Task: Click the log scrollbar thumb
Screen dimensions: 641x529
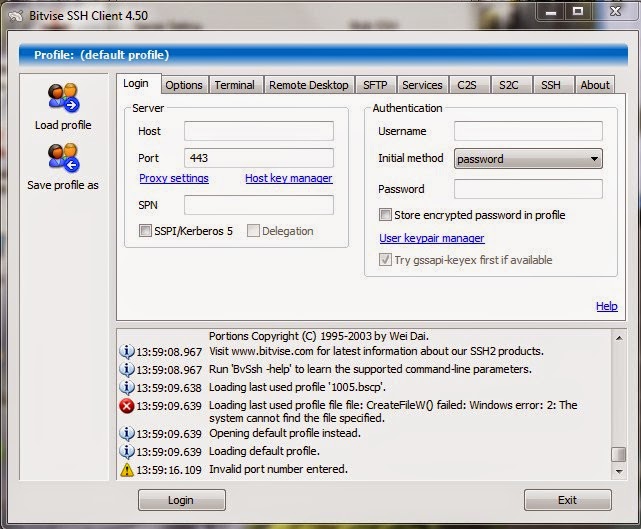Action: 619,454
